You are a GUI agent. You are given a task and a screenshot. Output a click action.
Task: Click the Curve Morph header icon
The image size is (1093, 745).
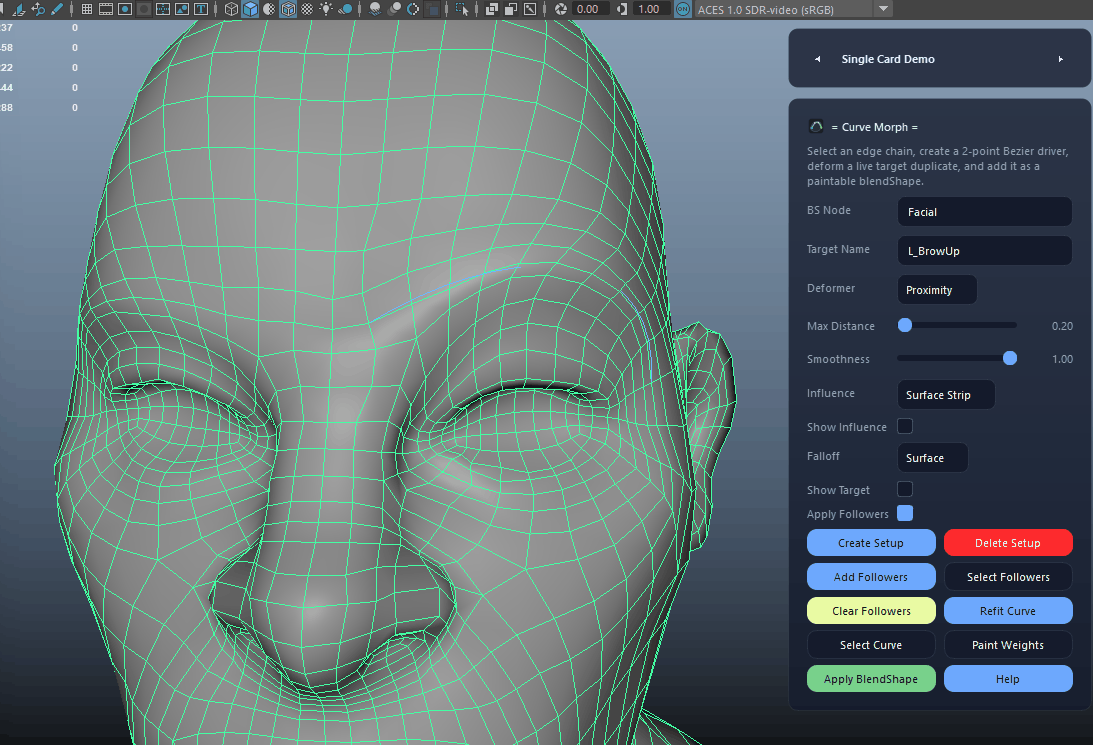pos(816,126)
